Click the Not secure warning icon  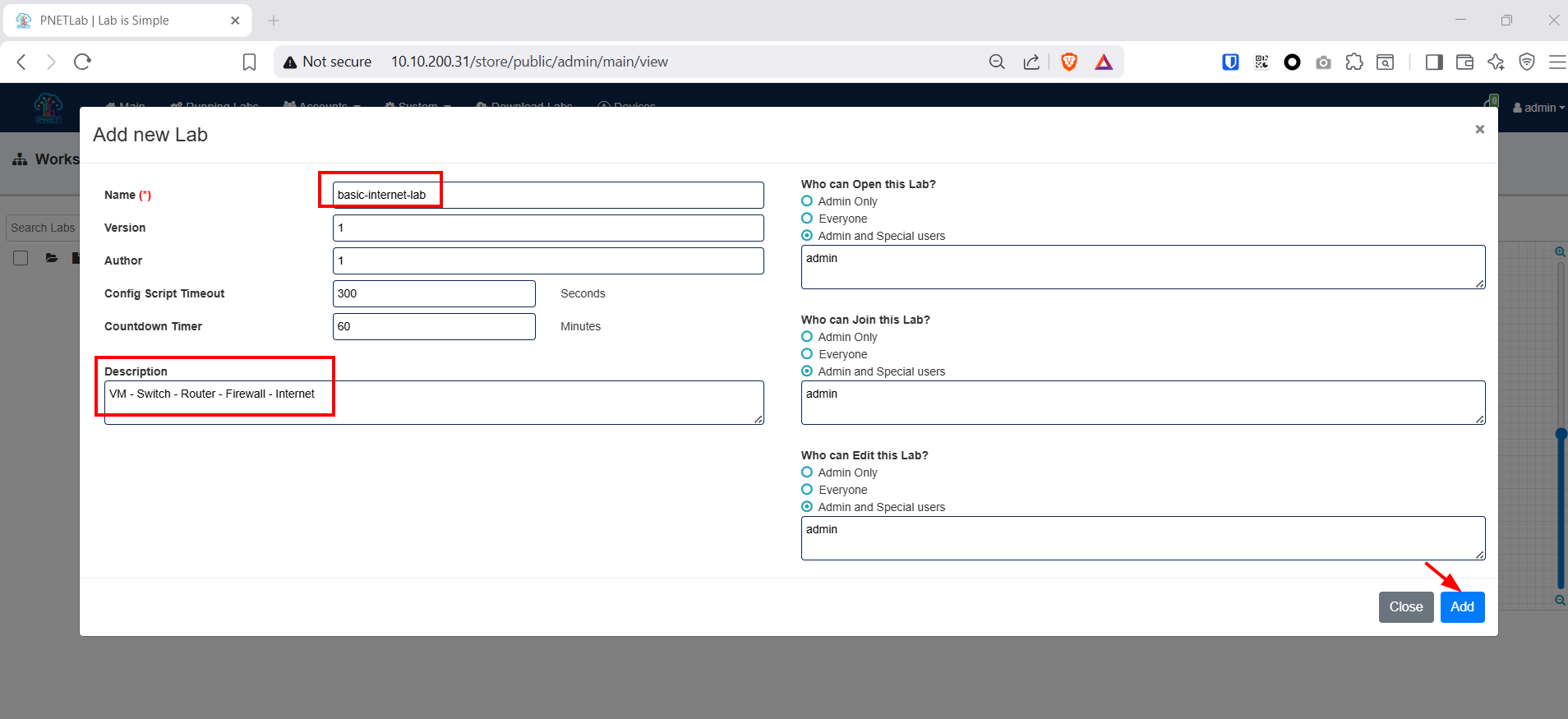pyautogui.click(x=289, y=62)
